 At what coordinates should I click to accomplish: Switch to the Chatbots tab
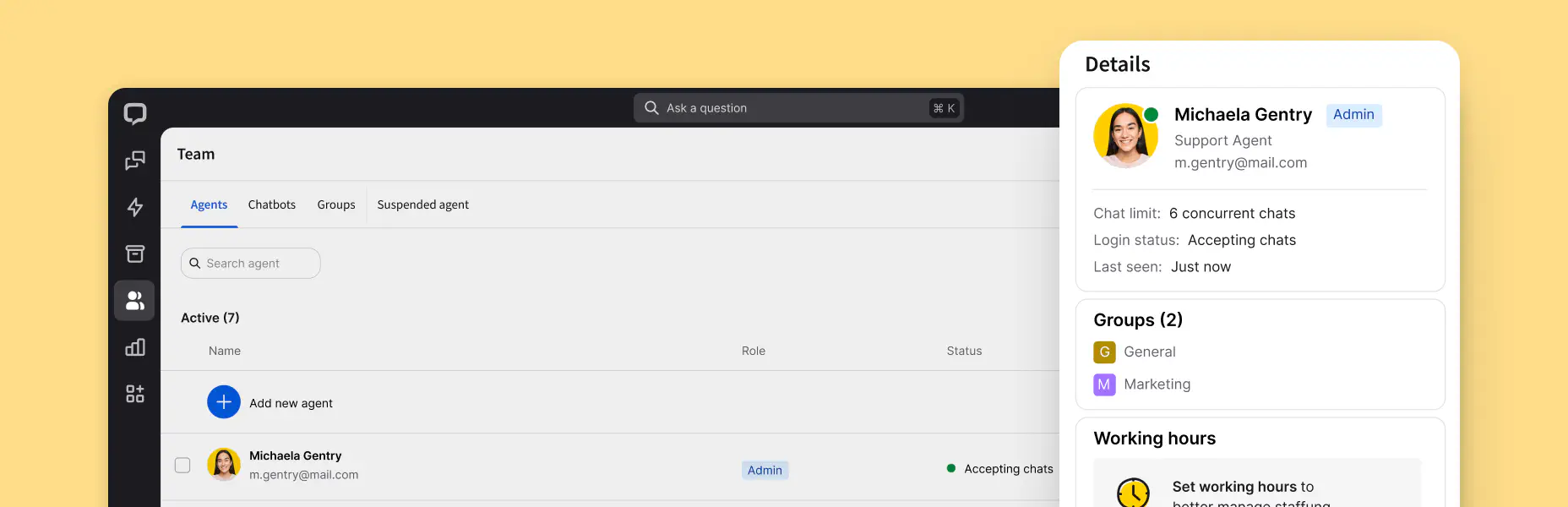pyautogui.click(x=272, y=204)
